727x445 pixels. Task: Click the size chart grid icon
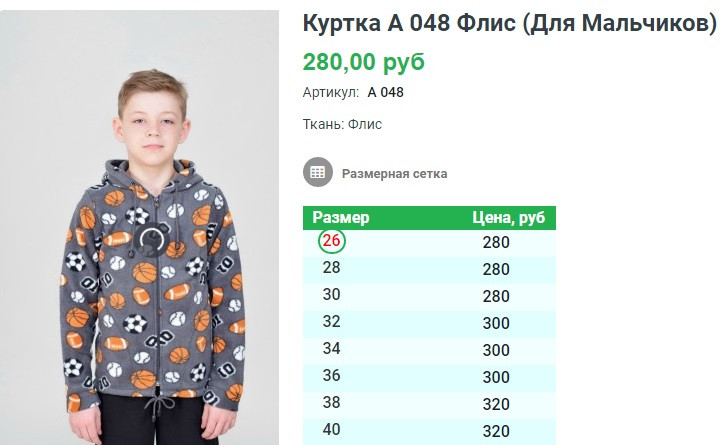(x=318, y=172)
